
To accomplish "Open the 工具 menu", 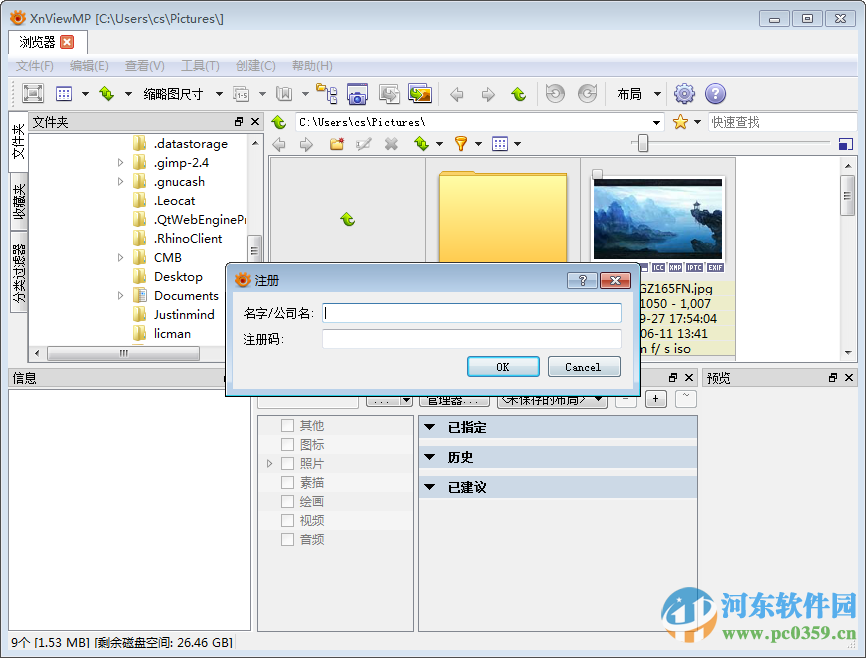I will pyautogui.click(x=200, y=65).
